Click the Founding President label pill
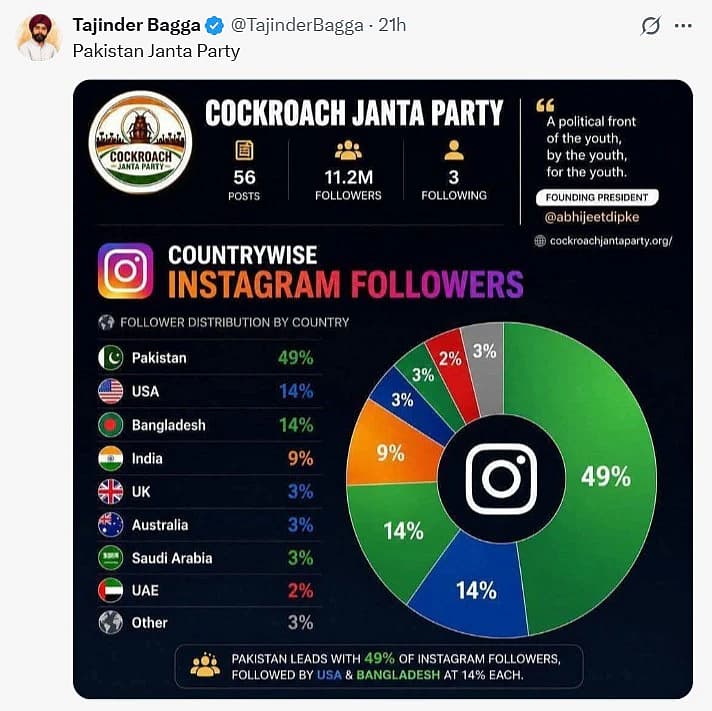 pos(597,198)
